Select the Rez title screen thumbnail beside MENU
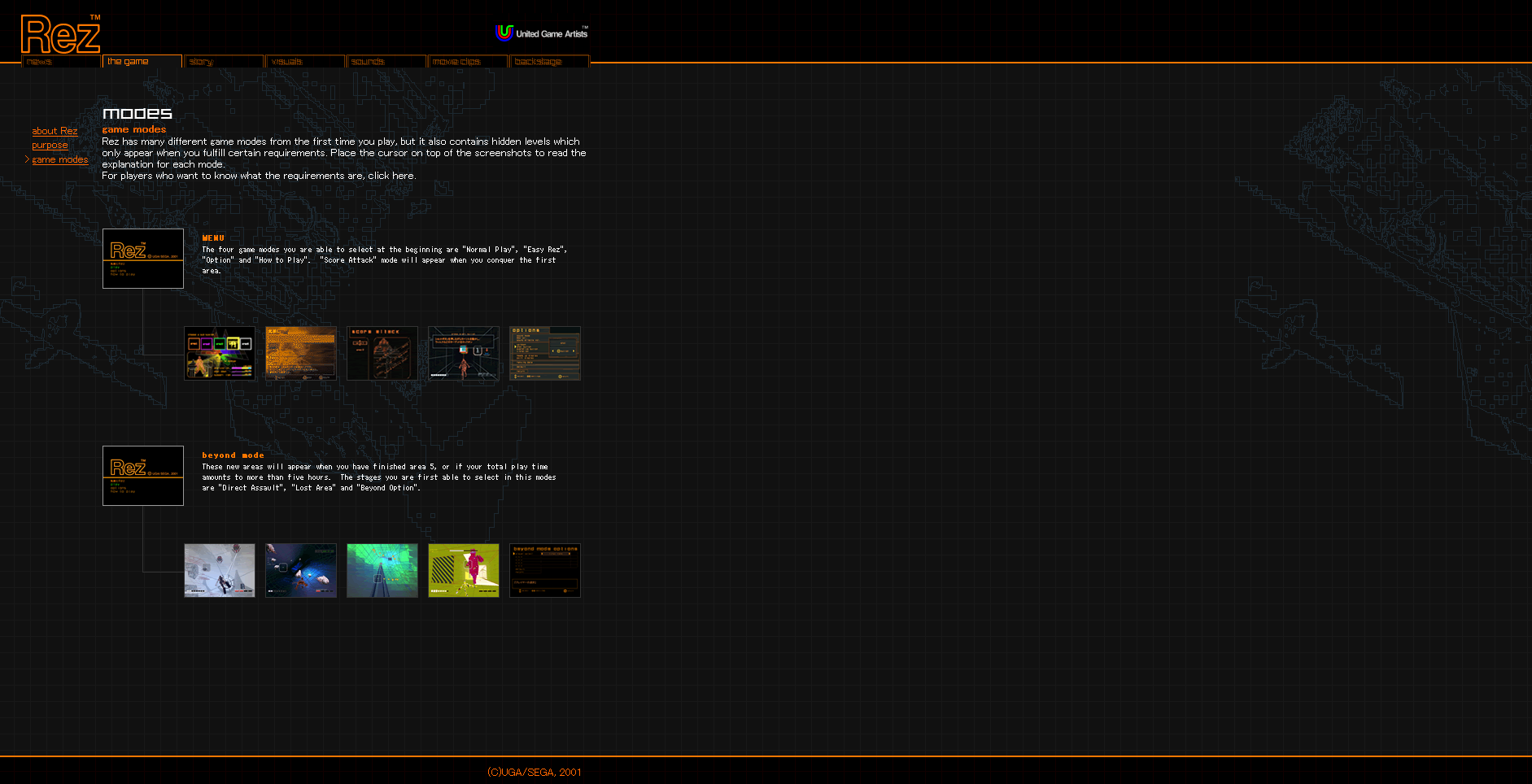Screen dimensions: 1532x784 pos(143,259)
